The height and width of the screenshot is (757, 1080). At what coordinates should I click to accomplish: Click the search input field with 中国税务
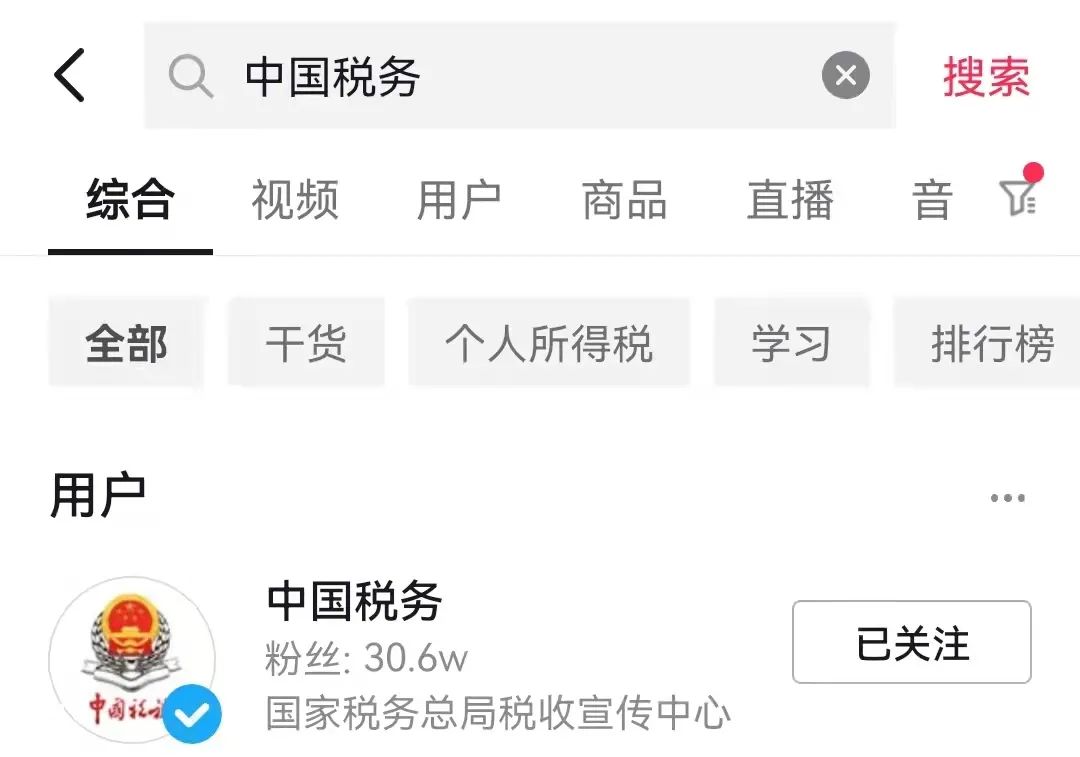[x=520, y=75]
